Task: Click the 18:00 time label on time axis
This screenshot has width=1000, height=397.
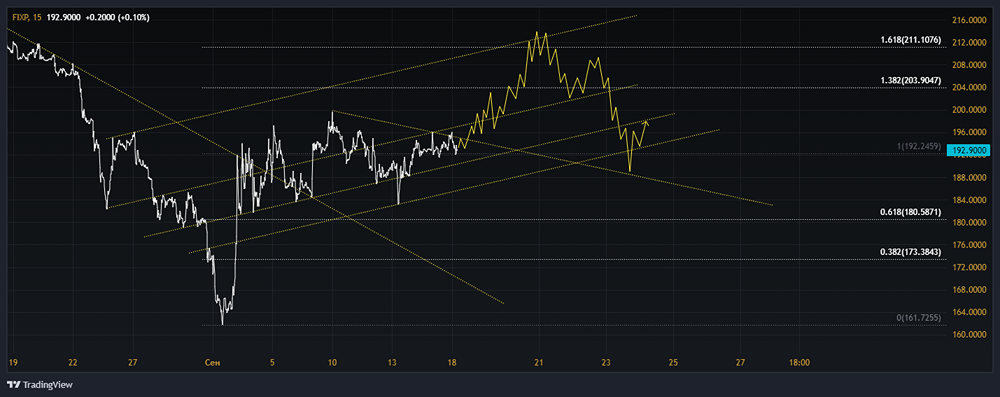Action: point(799,363)
